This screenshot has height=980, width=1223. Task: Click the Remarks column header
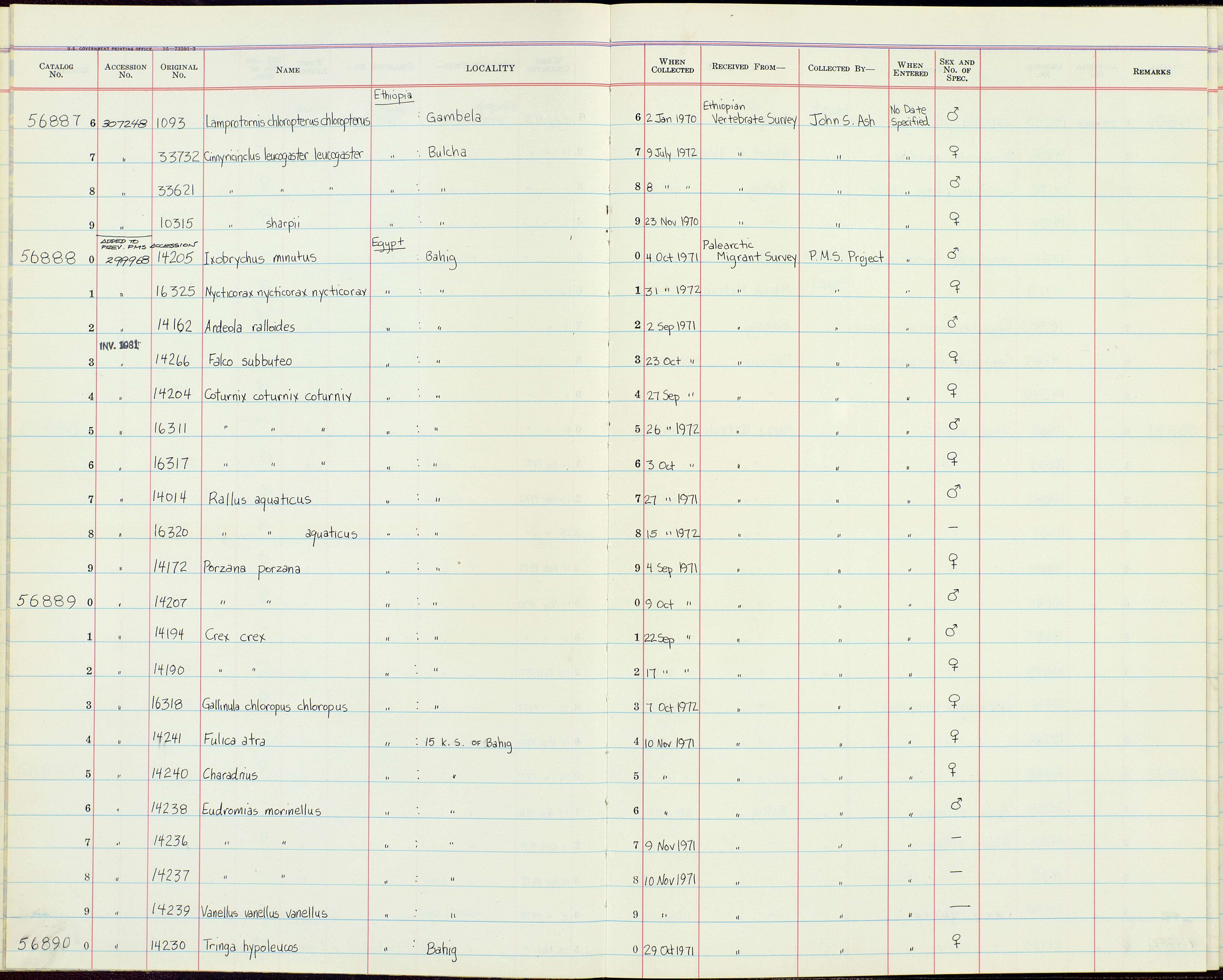(x=1151, y=72)
